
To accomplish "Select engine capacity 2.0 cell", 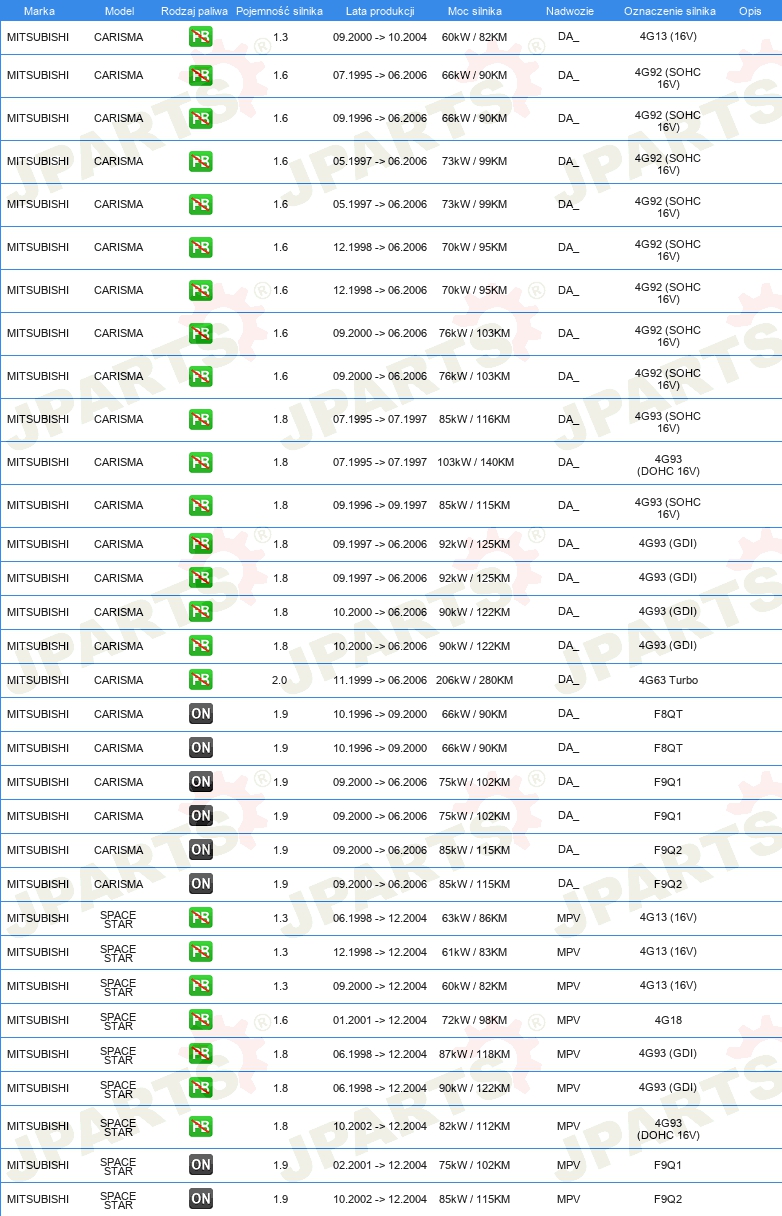I will click(x=280, y=680).
